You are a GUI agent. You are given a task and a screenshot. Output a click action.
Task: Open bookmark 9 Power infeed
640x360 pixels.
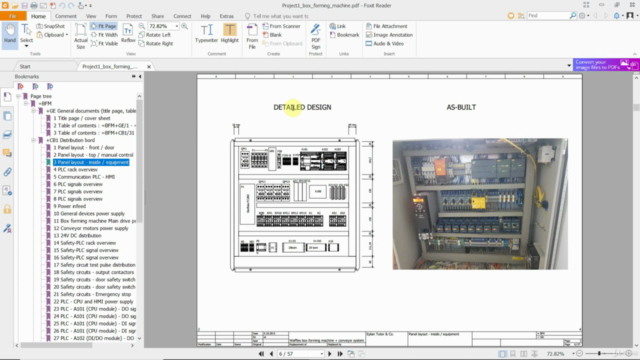point(69,206)
